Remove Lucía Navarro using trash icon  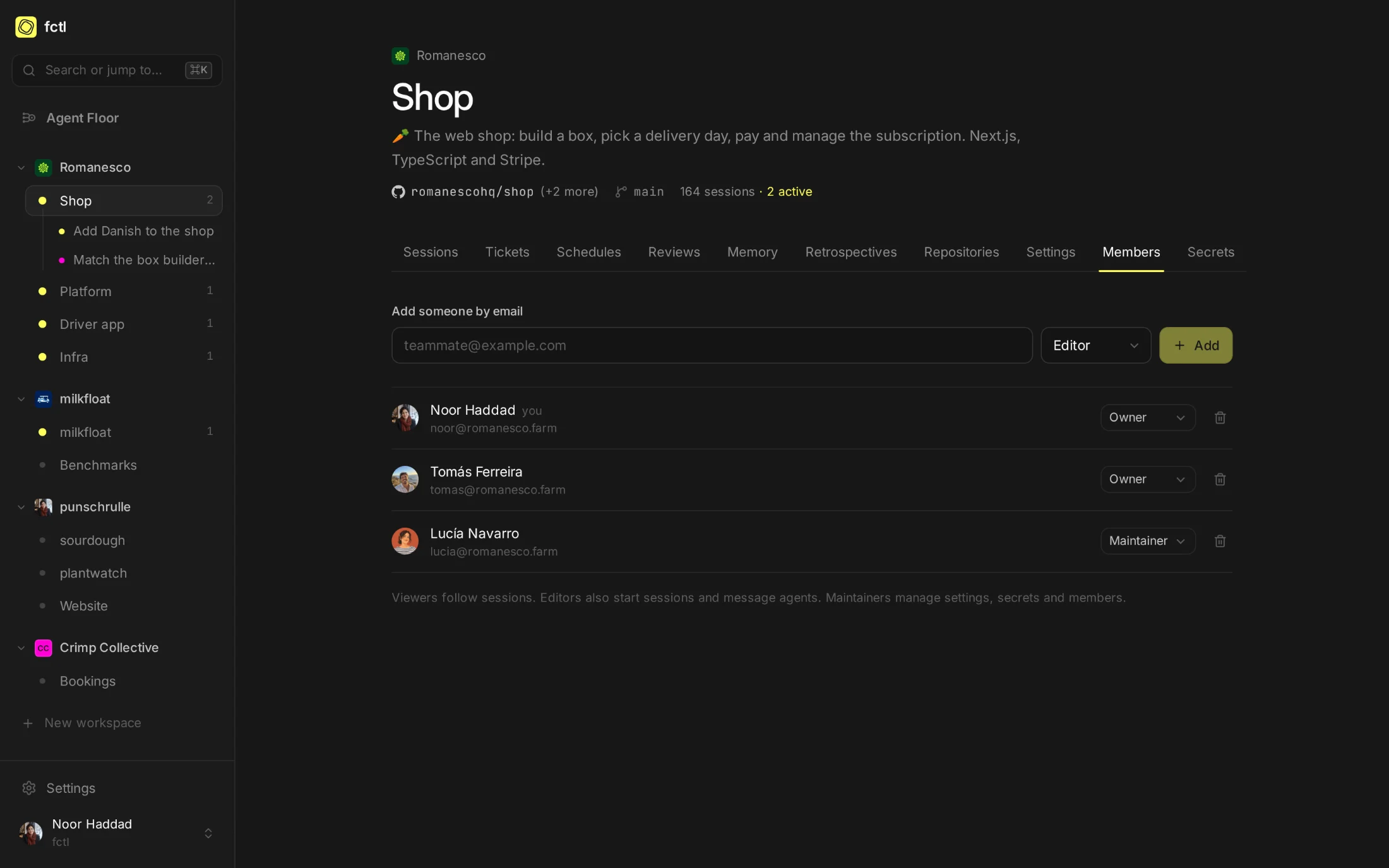point(1220,541)
